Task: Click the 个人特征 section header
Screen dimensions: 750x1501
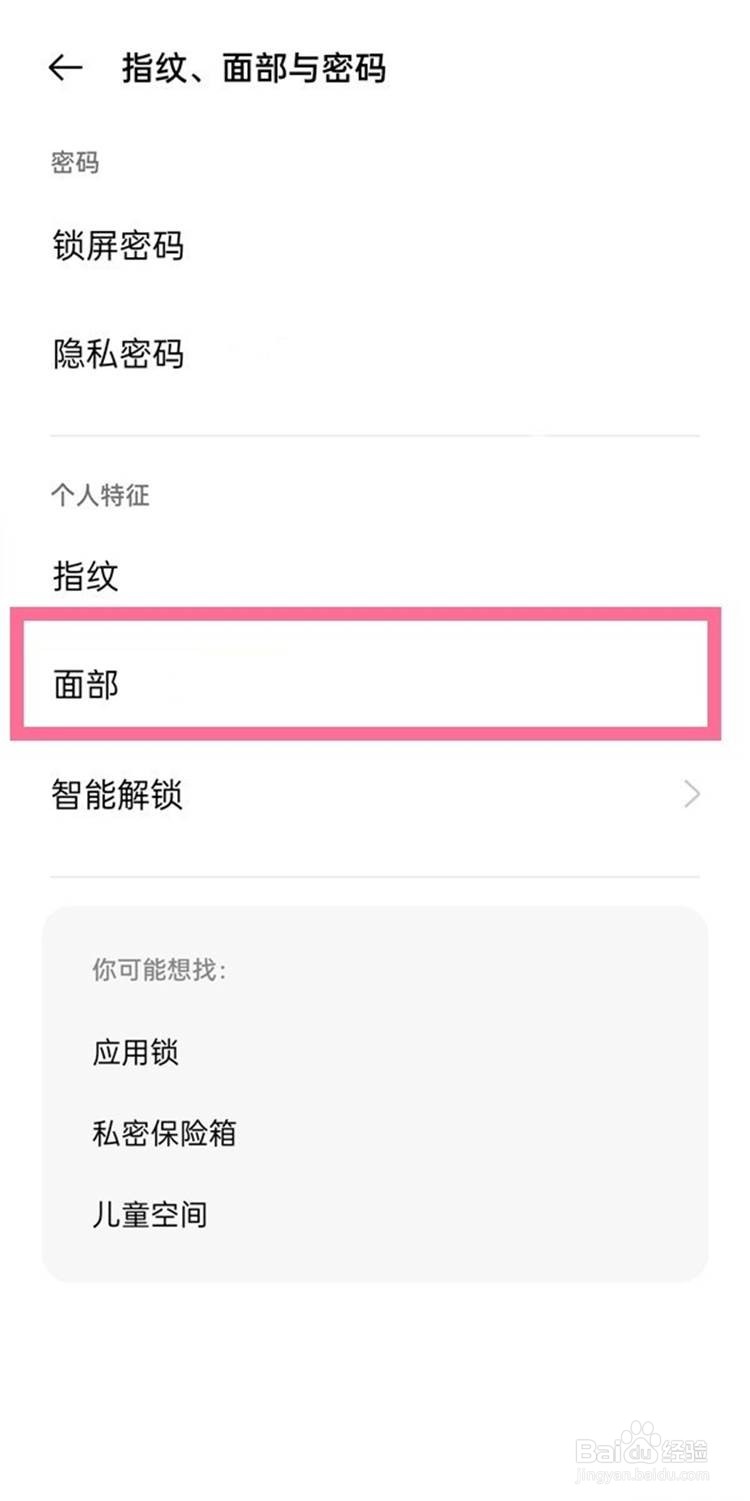Action: 100,495
